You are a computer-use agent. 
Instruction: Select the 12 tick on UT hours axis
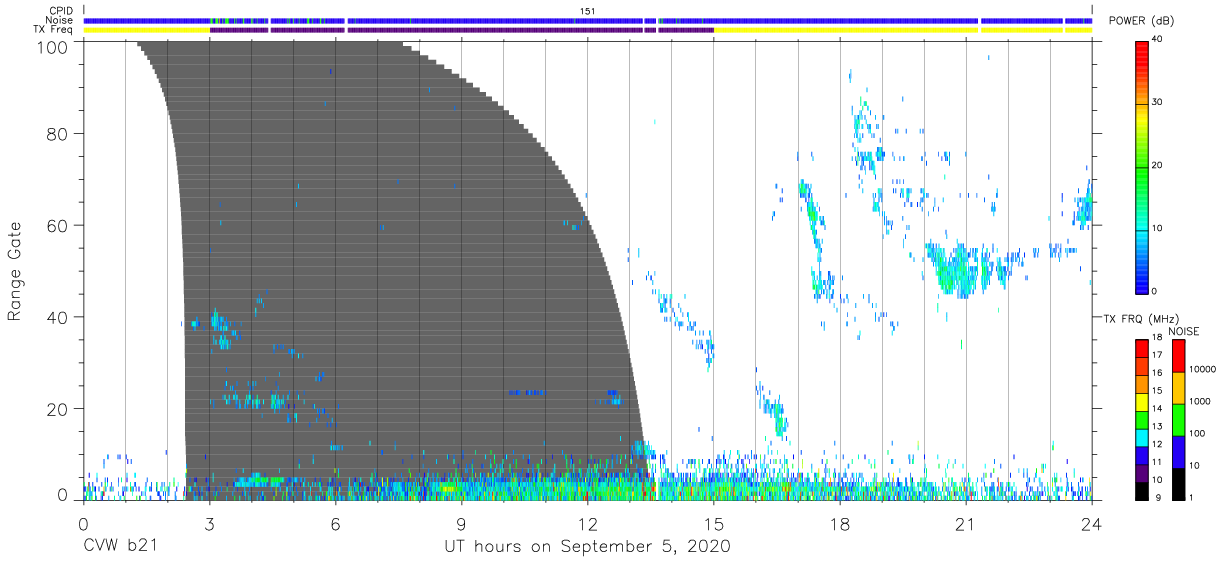[587, 522]
